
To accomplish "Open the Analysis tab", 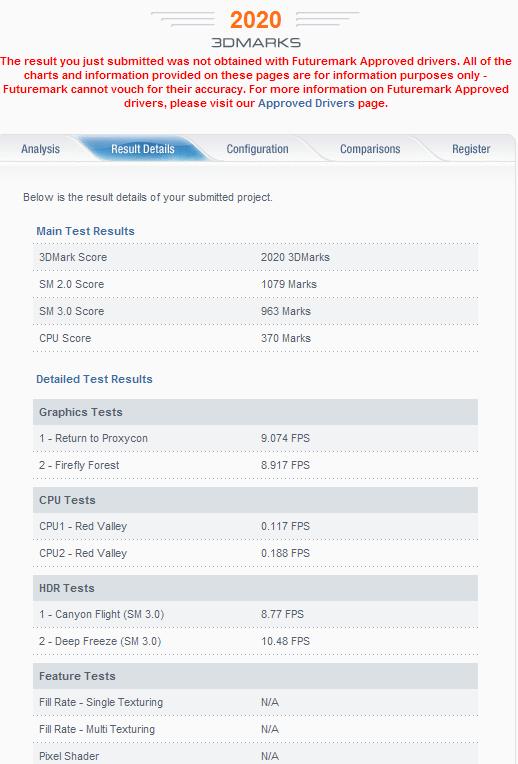I will [40, 149].
